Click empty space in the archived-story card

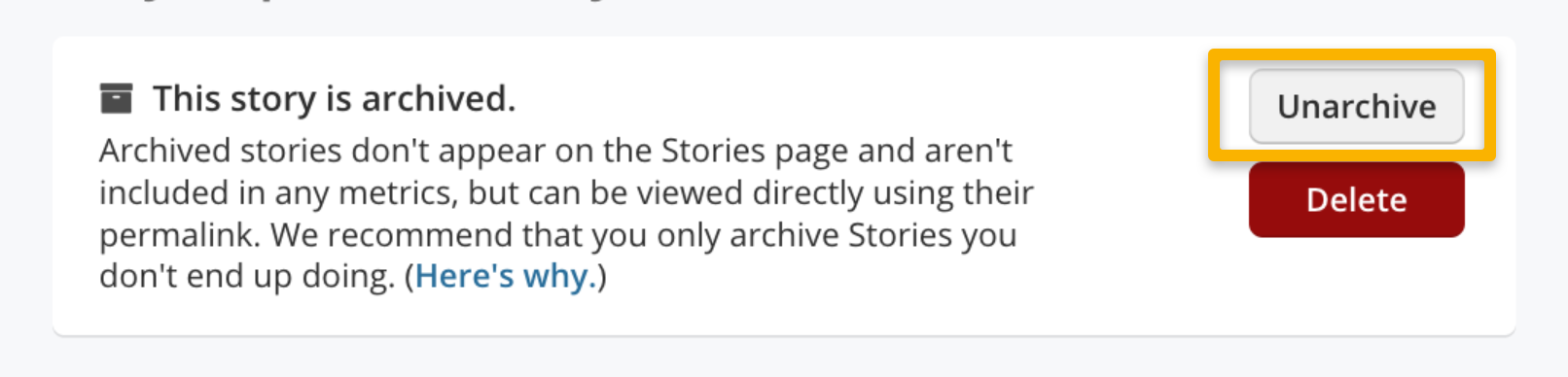(1119, 282)
